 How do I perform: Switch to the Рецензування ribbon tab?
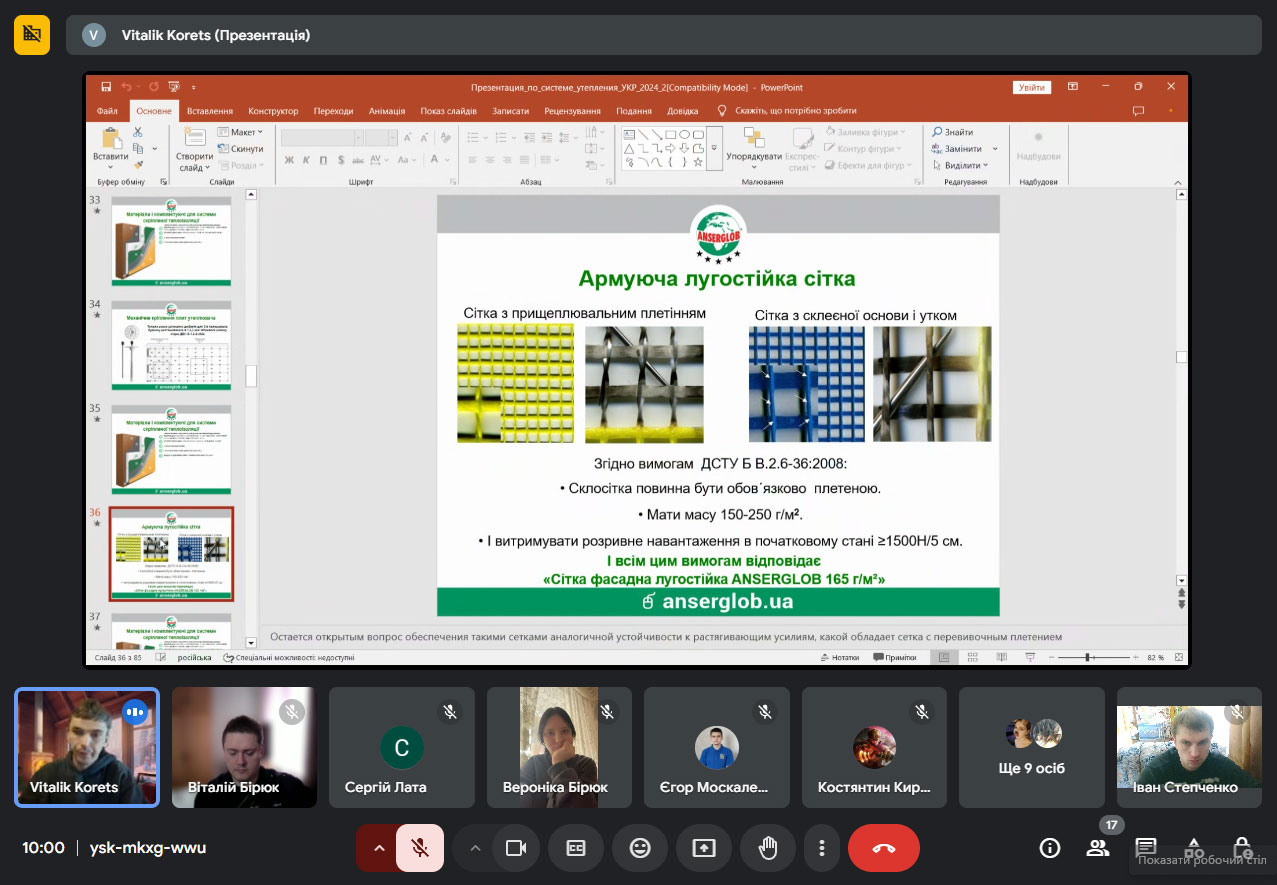[573, 111]
